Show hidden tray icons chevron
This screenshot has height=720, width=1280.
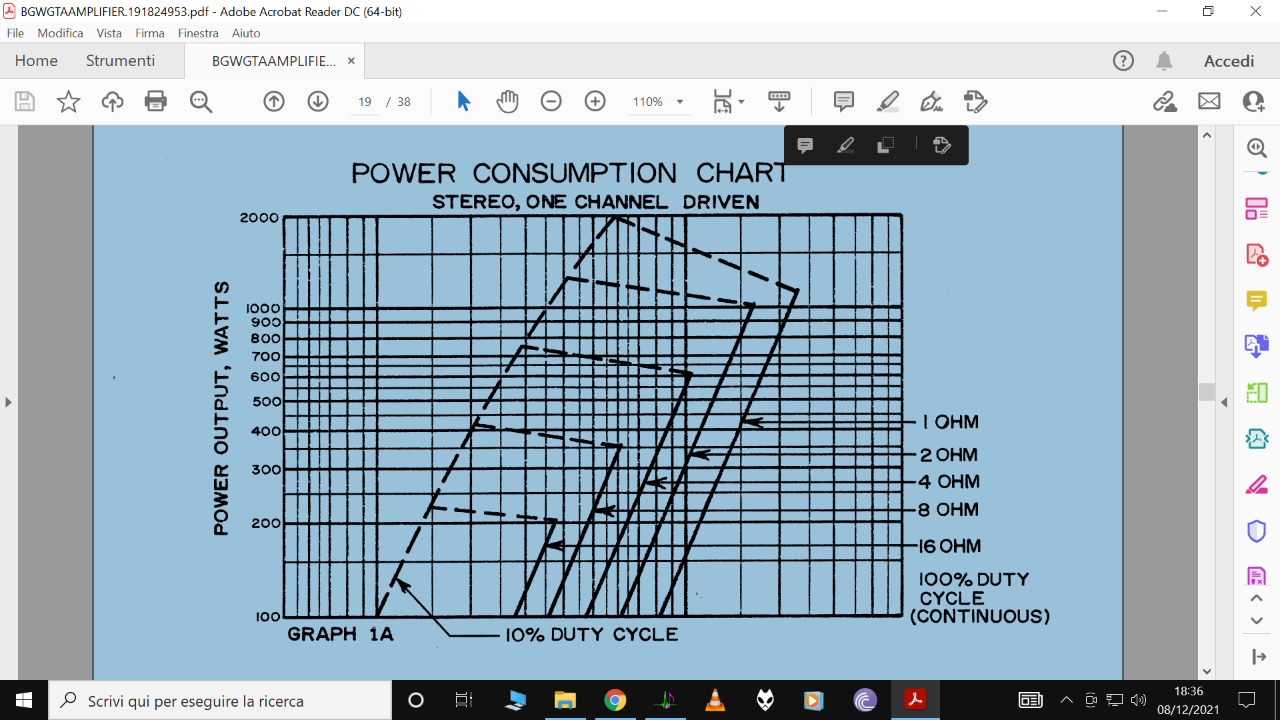pos(1067,700)
